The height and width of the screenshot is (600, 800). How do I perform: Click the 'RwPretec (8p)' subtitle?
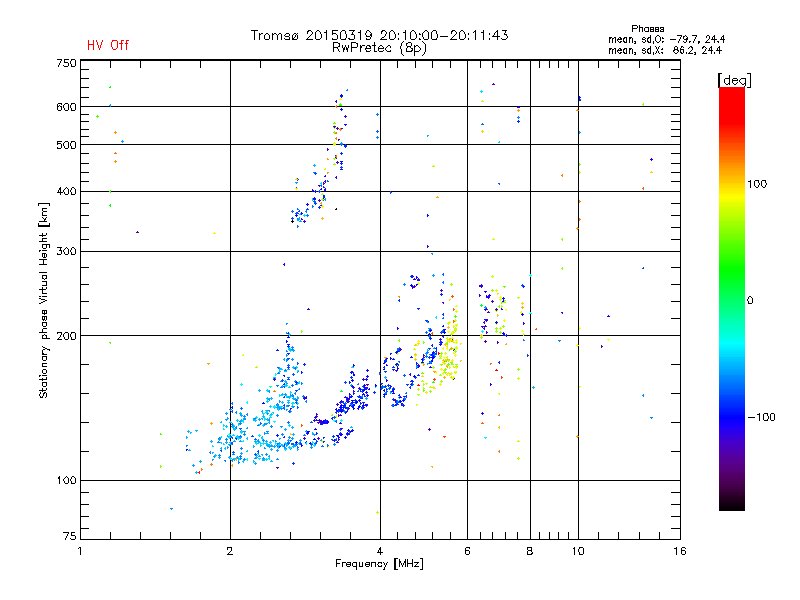point(379,48)
